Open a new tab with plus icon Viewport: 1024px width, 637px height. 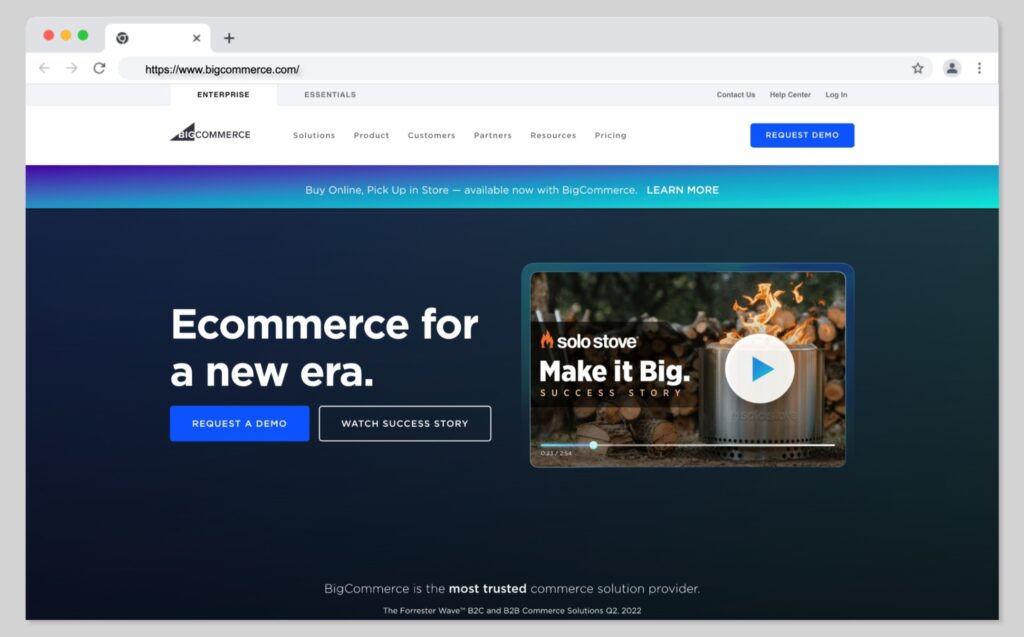click(229, 38)
